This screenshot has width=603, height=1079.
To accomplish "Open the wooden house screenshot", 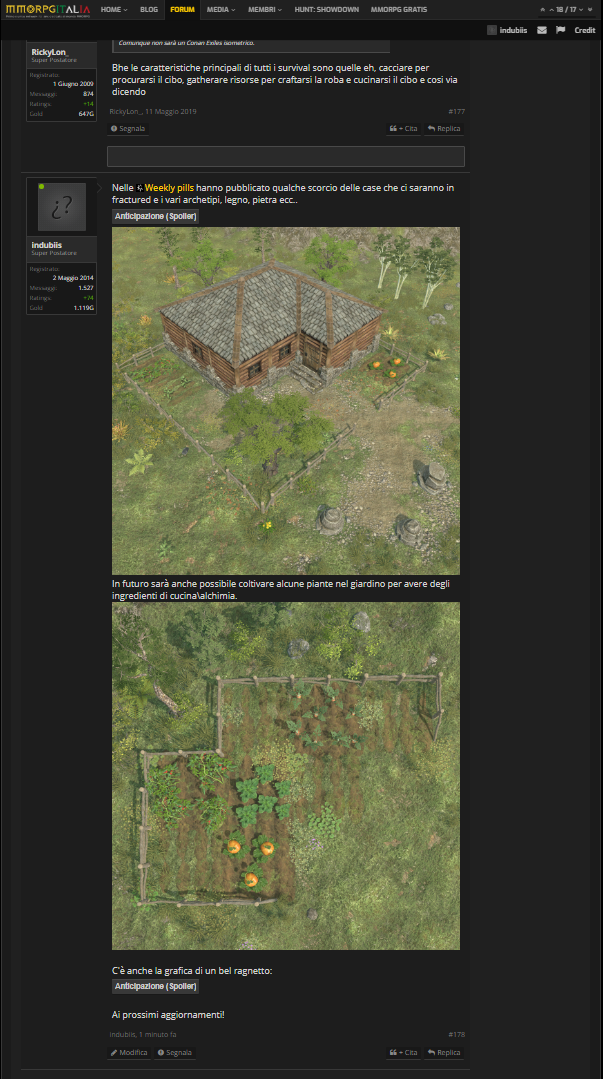I will [x=286, y=400].
